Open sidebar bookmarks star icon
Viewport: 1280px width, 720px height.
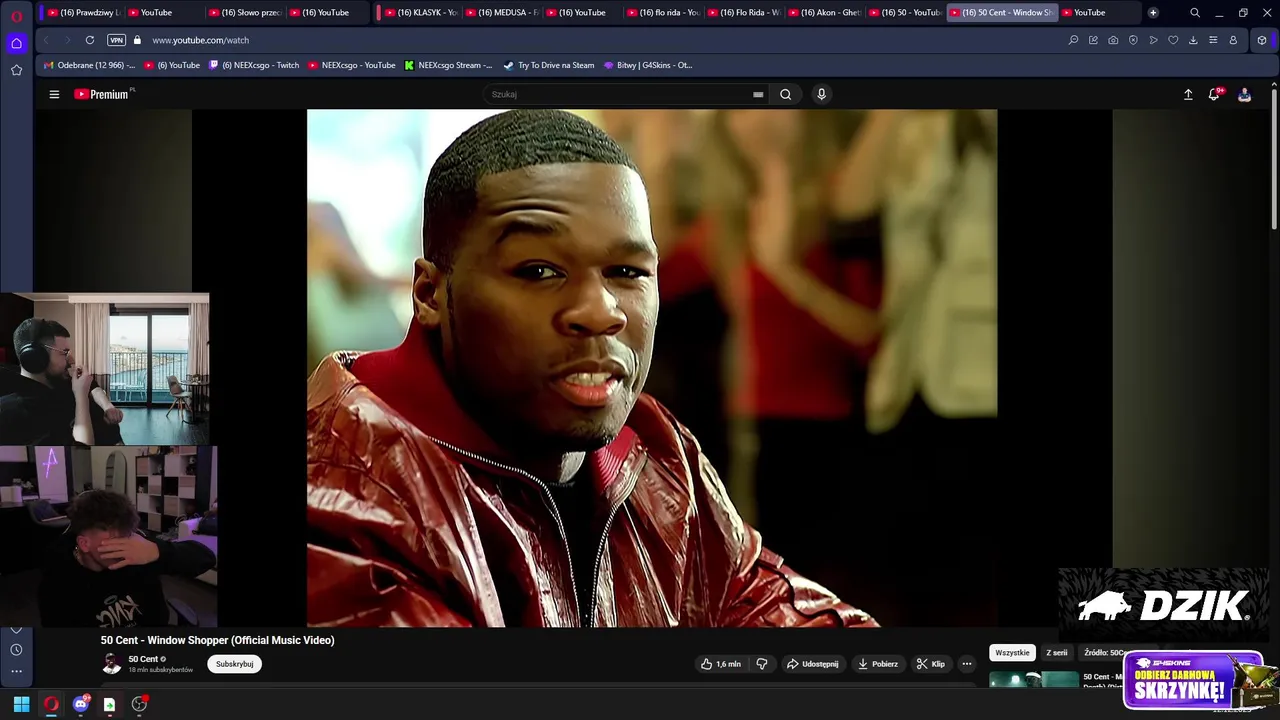pos(16,70)
